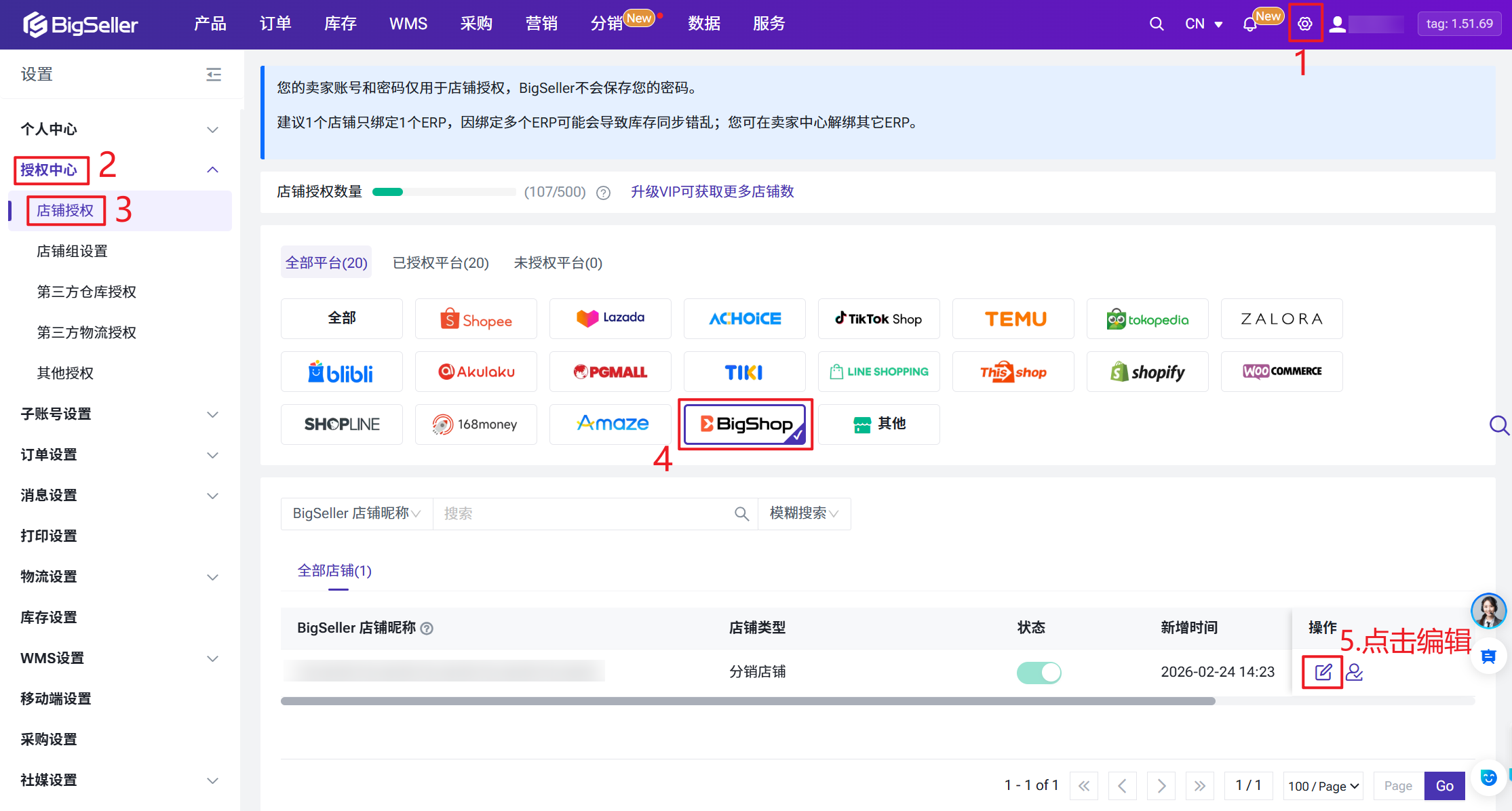Expand the 个人中心 sidebar section

(x=120, y=129)
